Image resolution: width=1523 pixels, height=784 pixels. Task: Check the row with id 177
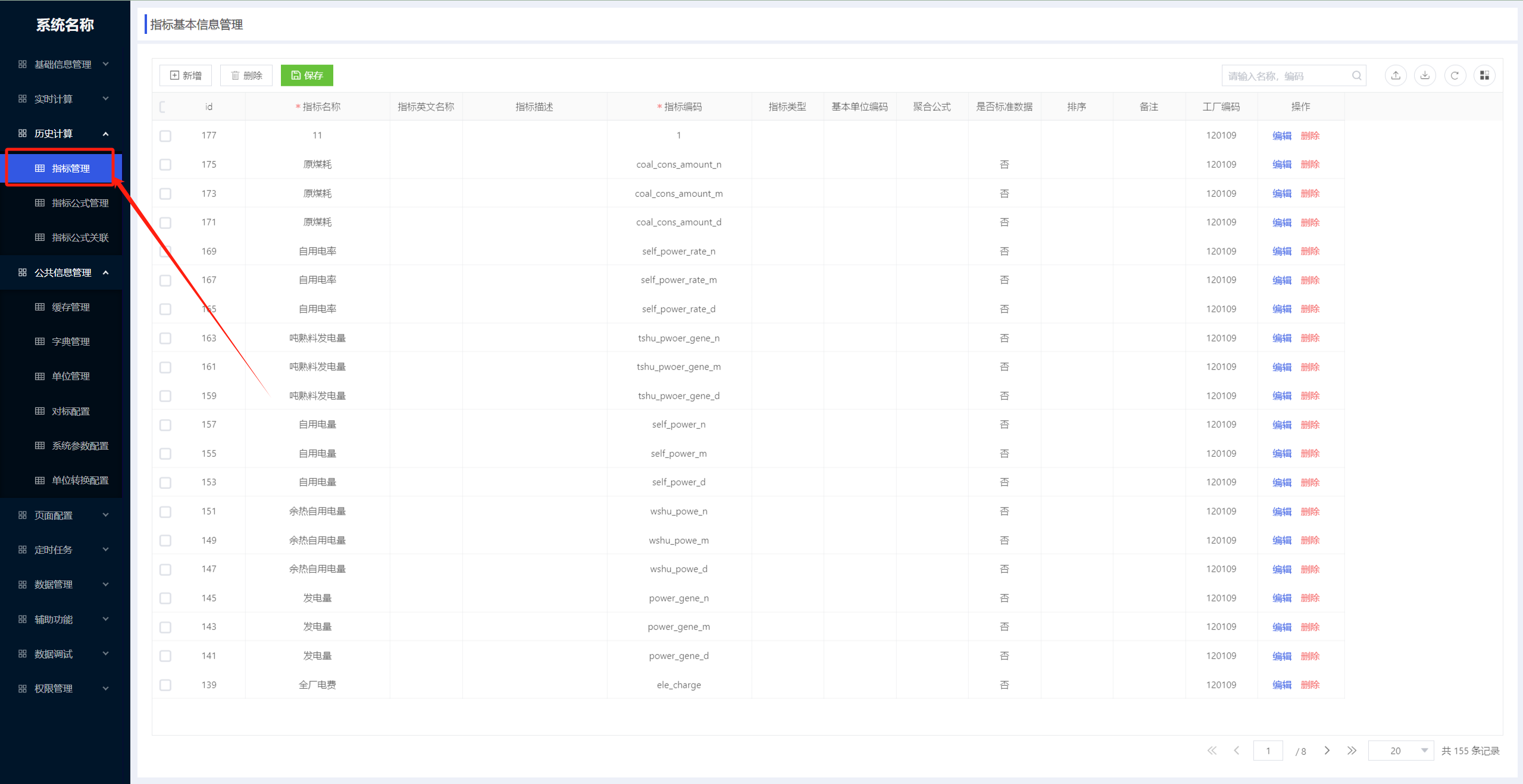165,136
